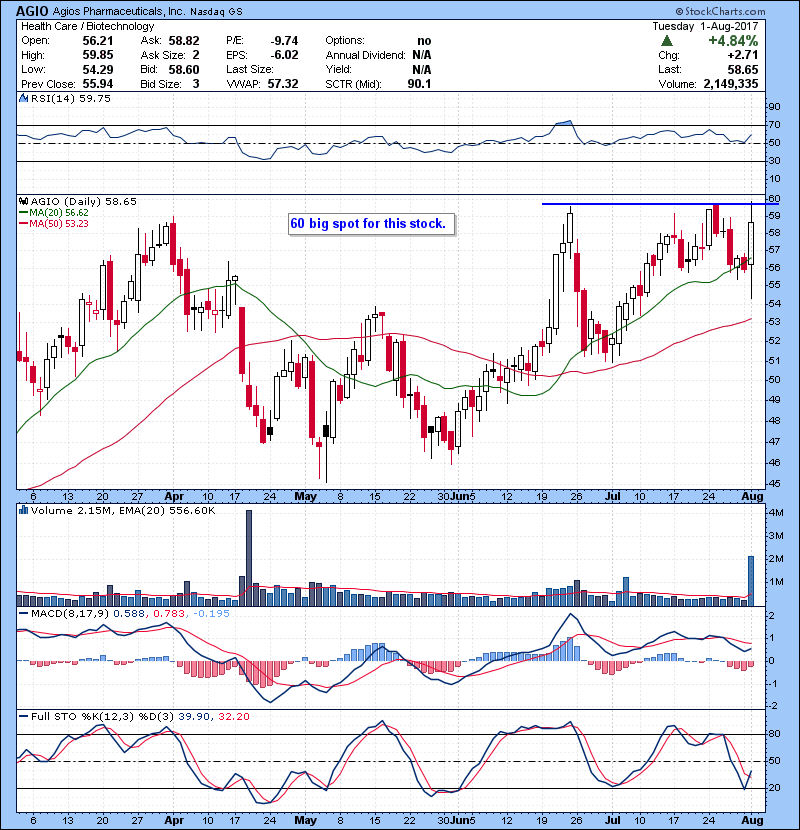
Task: Click the volume bars icon next to Volume 2.15M
Action: click(23, 510)
